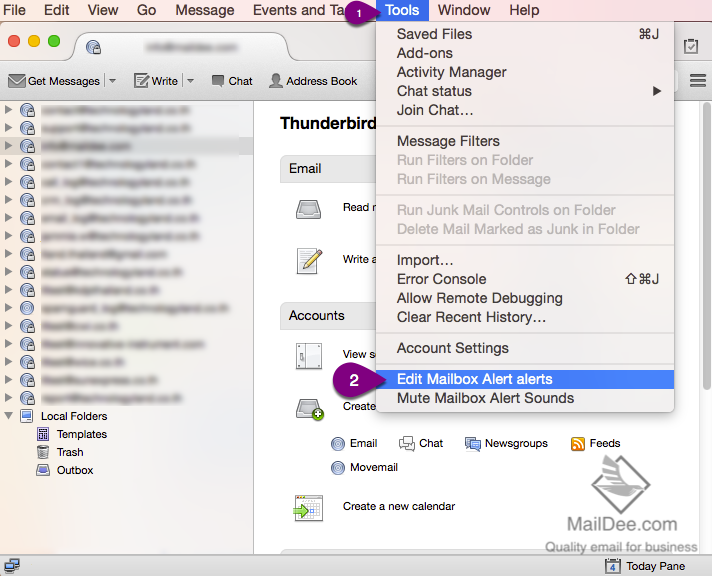Open the Outbox folder
The width and height of the screenshot is (712, 576).
point(75,470)
